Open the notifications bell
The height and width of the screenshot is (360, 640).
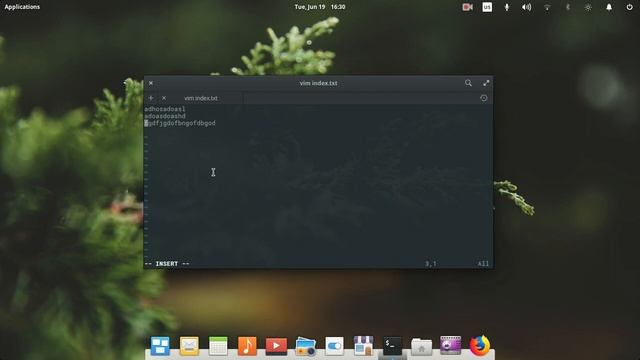coord(609,7)
